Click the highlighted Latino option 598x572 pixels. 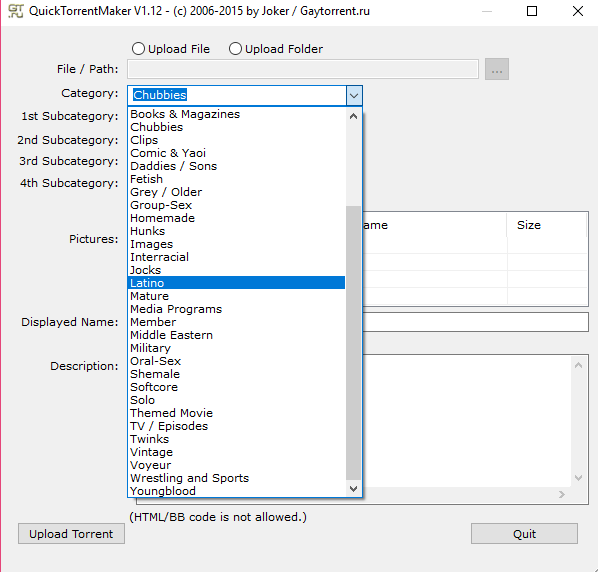[x=236, y=283]
